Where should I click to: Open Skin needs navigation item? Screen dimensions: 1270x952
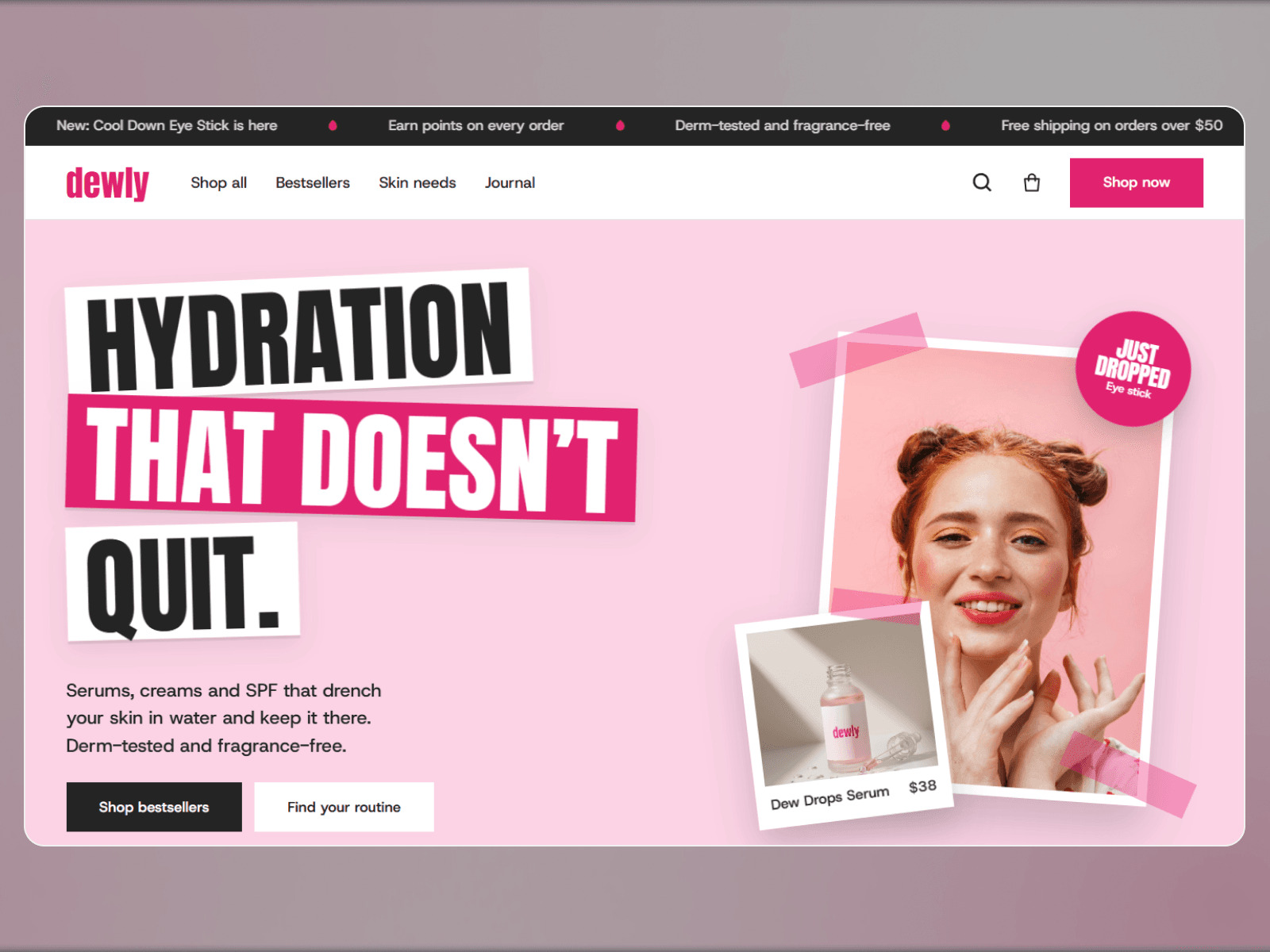(x=418, y=182)
